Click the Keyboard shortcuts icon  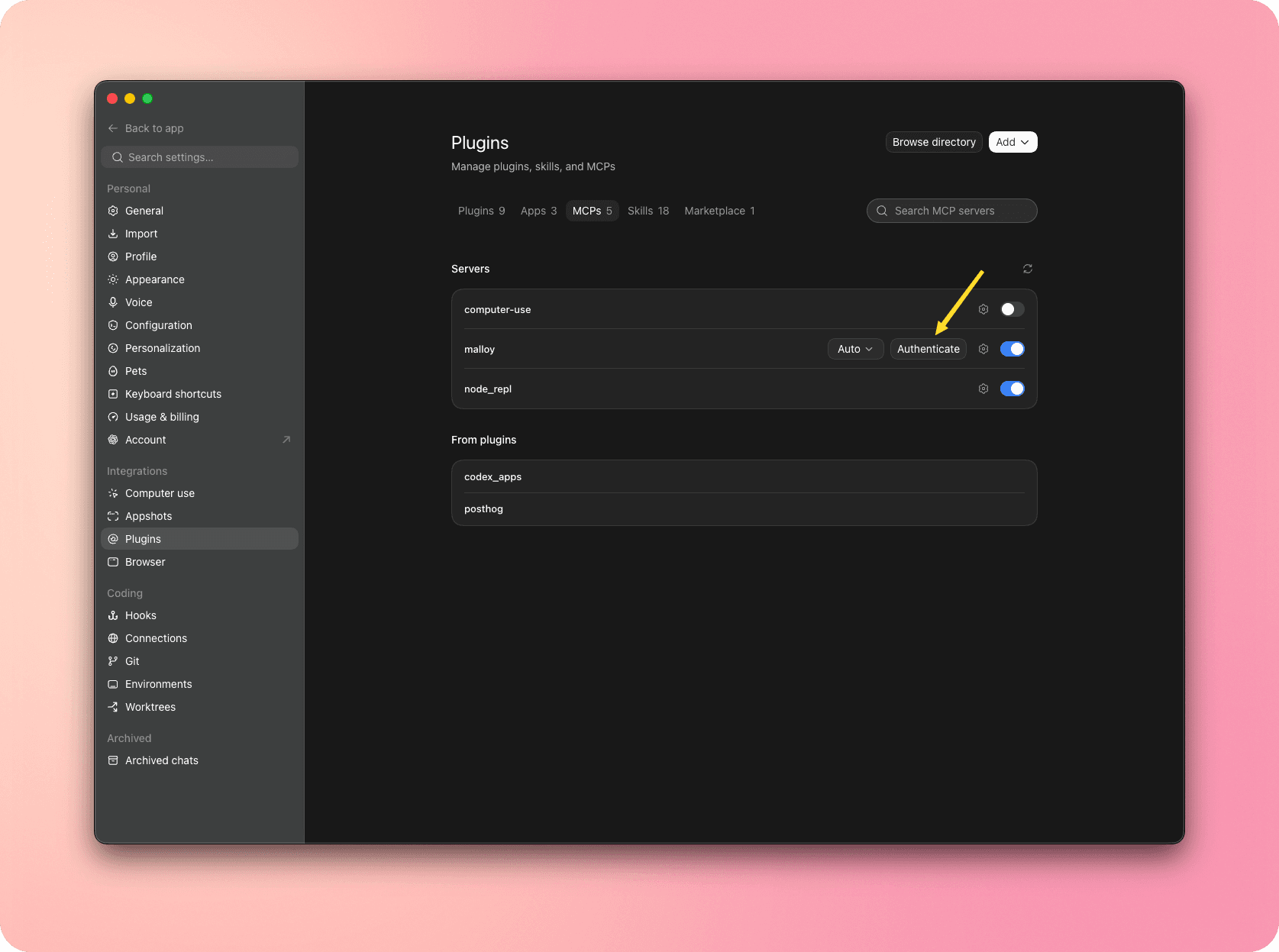[x=113, y=394]
